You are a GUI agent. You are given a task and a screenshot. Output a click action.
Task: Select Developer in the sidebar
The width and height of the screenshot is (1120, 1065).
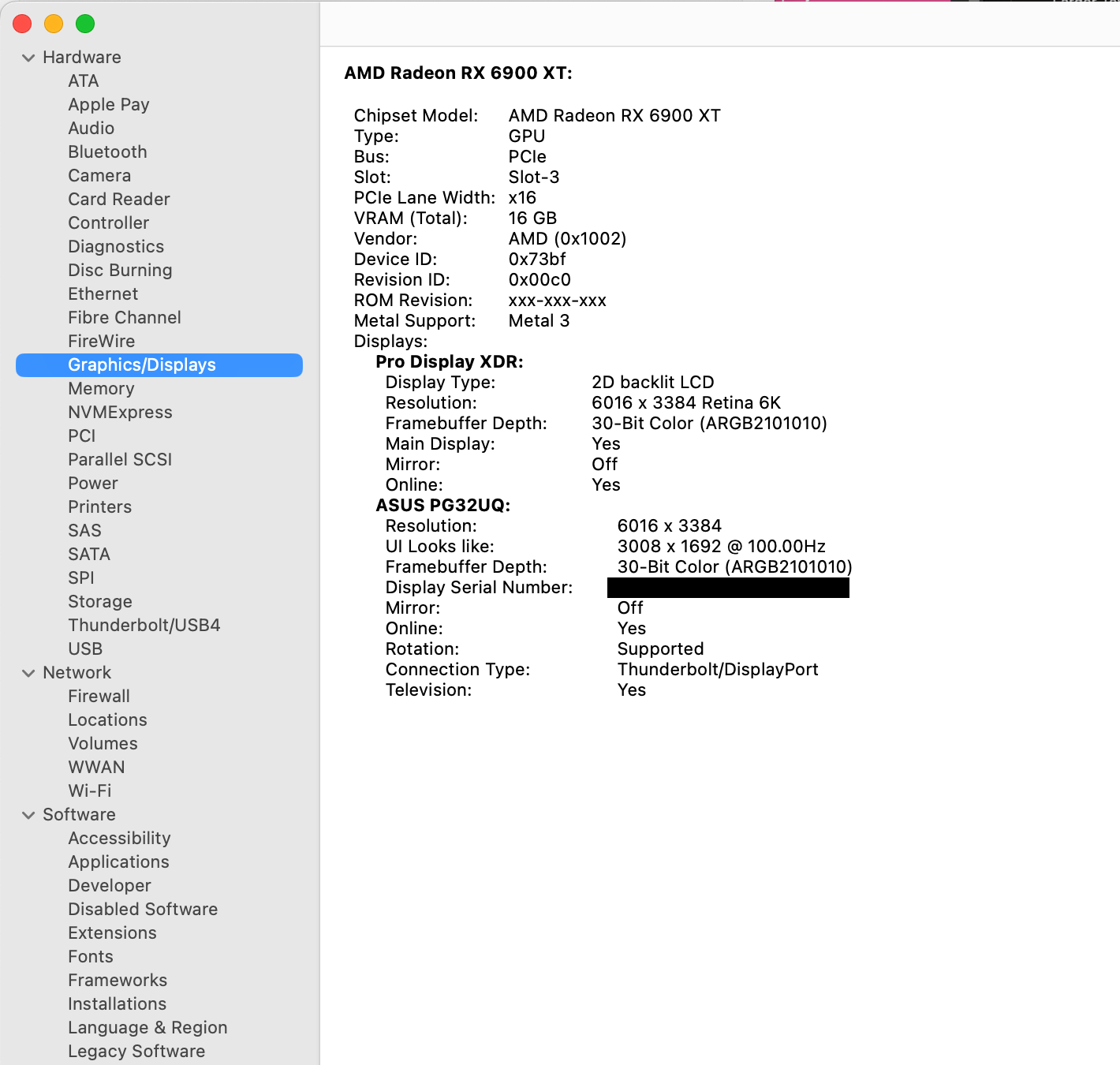(x=109, y=886)
